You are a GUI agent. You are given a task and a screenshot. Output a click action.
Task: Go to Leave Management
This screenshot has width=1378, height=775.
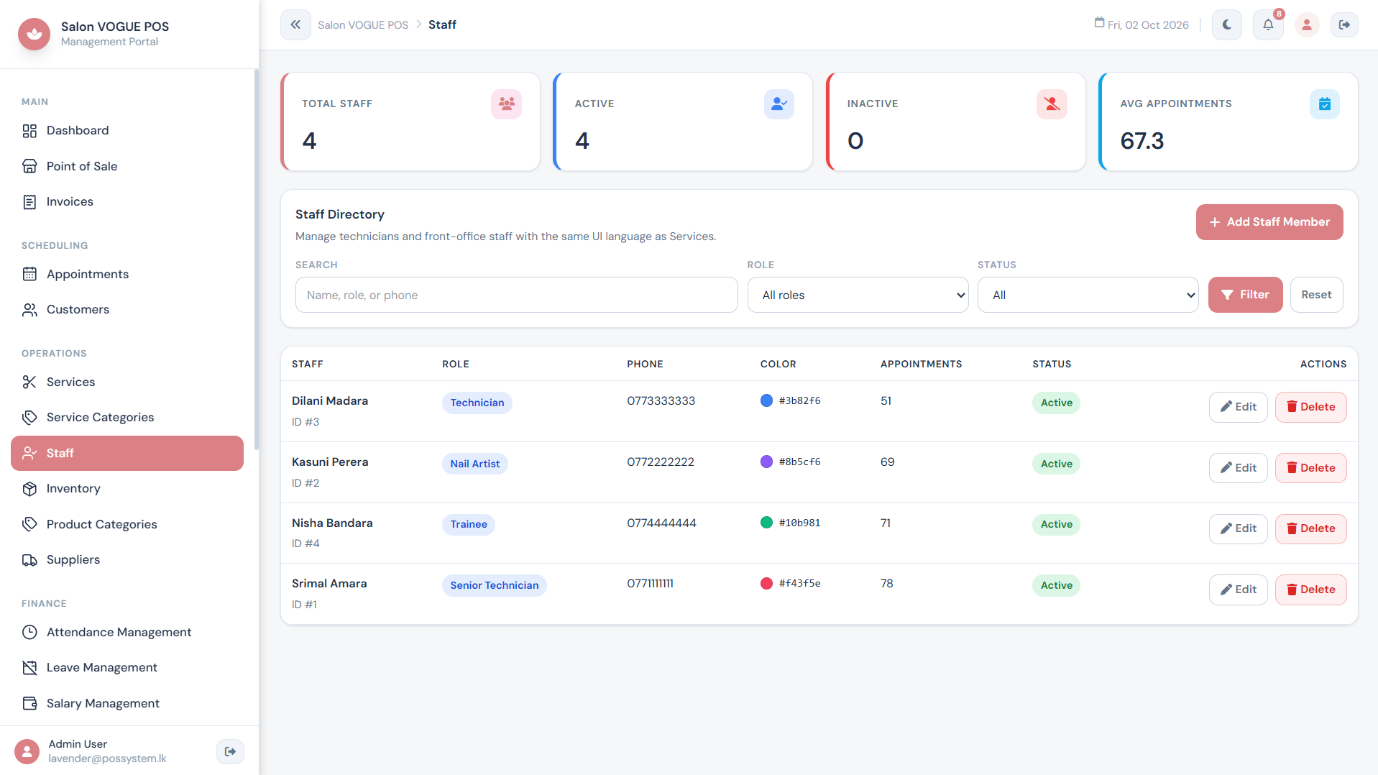point(127,668)
